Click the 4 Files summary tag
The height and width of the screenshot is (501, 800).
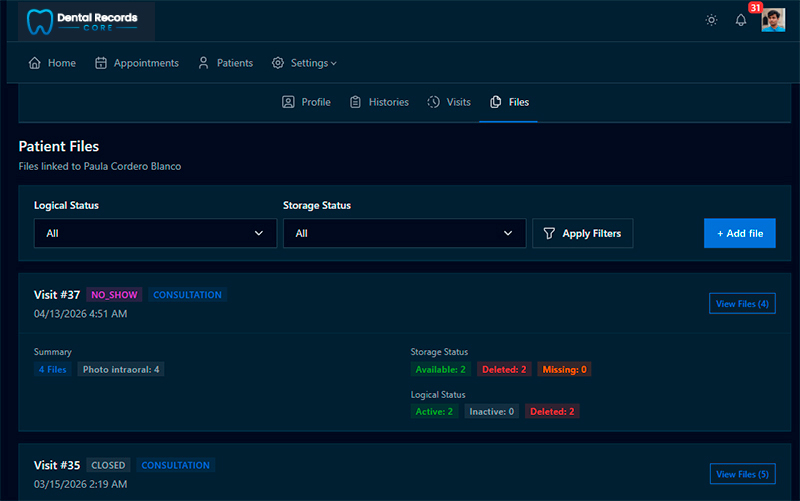[x=53, y=369]
